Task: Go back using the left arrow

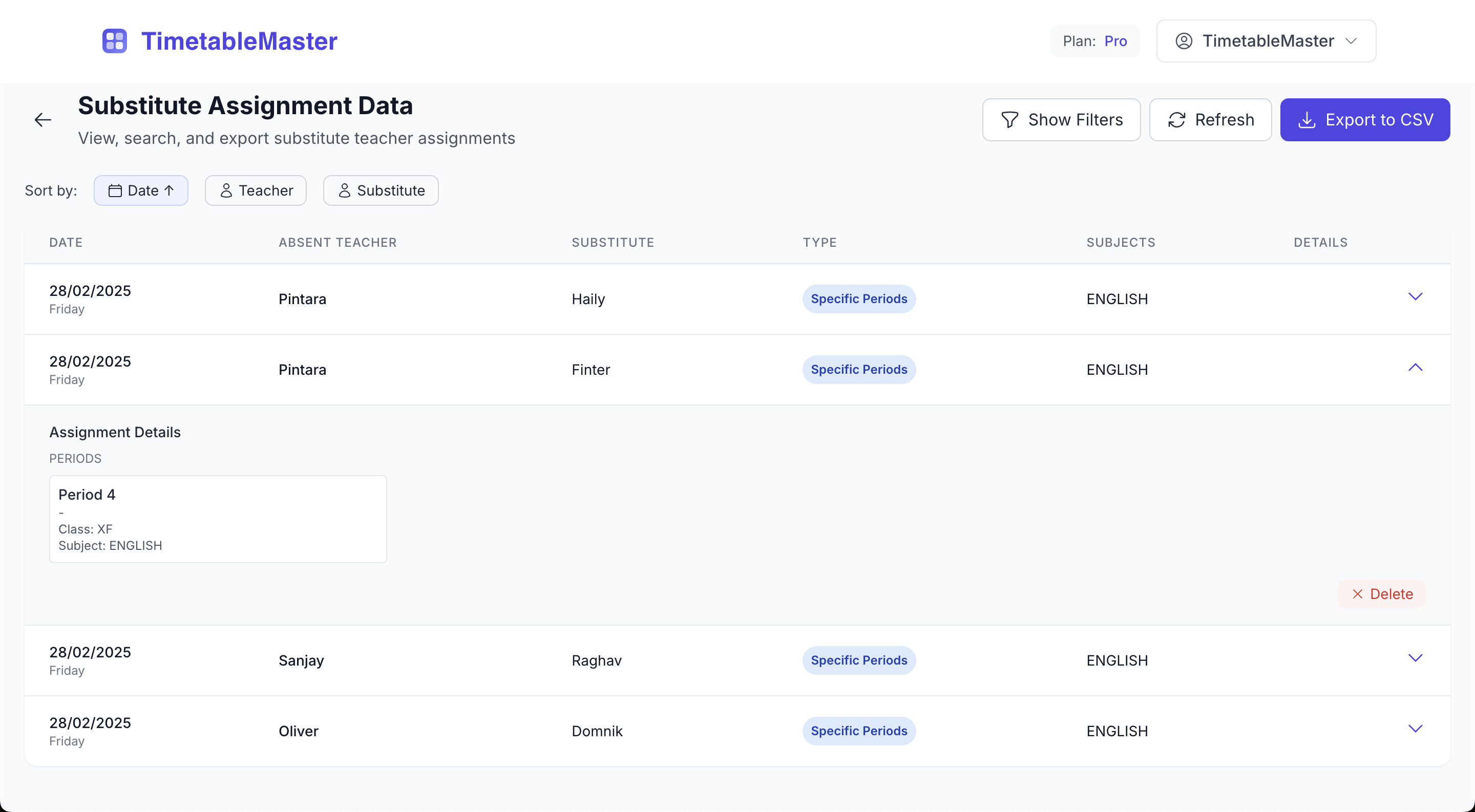Action: [43, 120]
